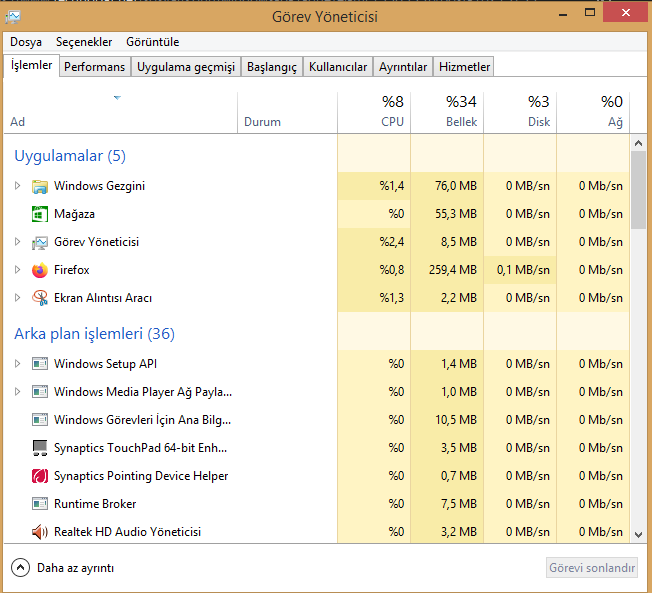Click Firefox memory value 259,4 MB
This screenshot has width=652, height=593.
pyautogui.click(x=453, y=270)
